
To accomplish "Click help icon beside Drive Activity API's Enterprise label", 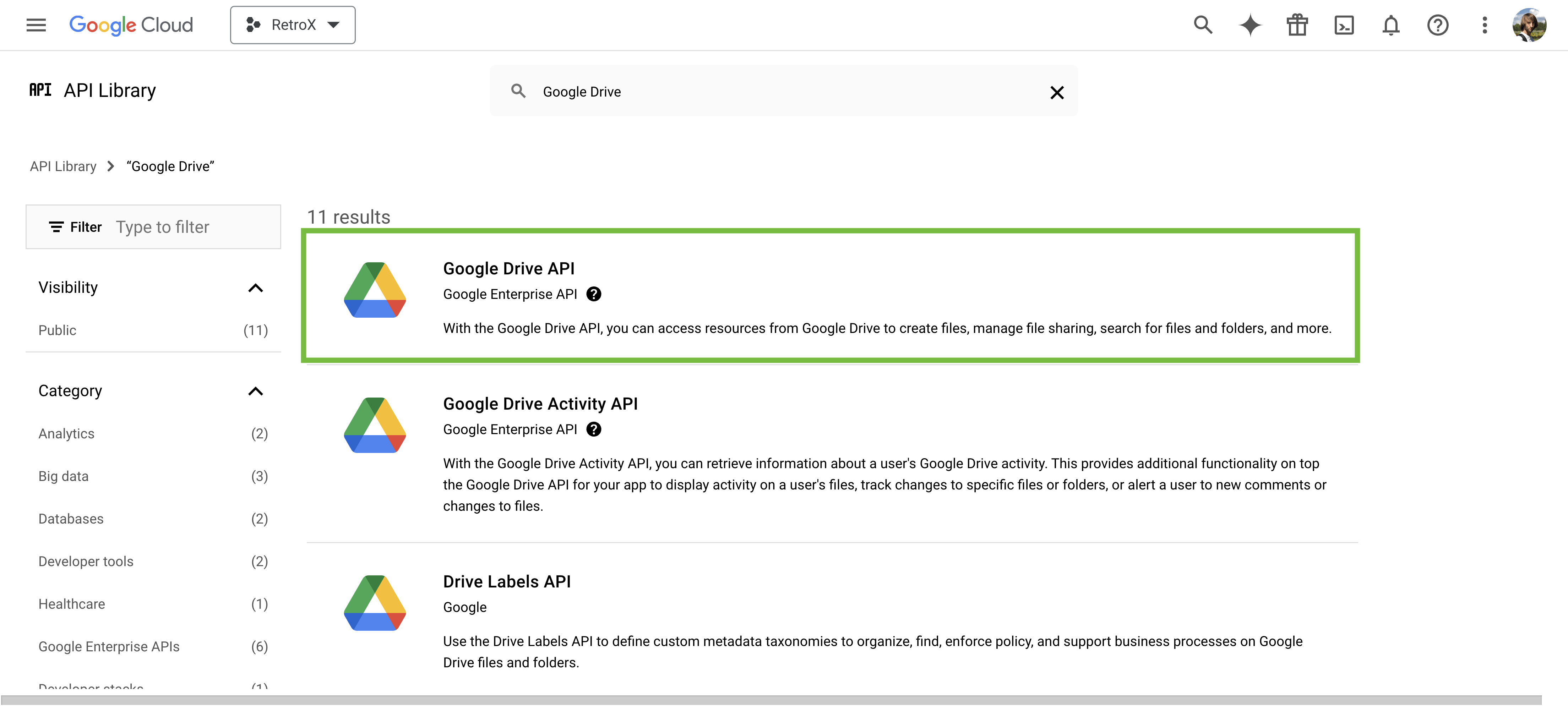I will [x=593, y=430].
